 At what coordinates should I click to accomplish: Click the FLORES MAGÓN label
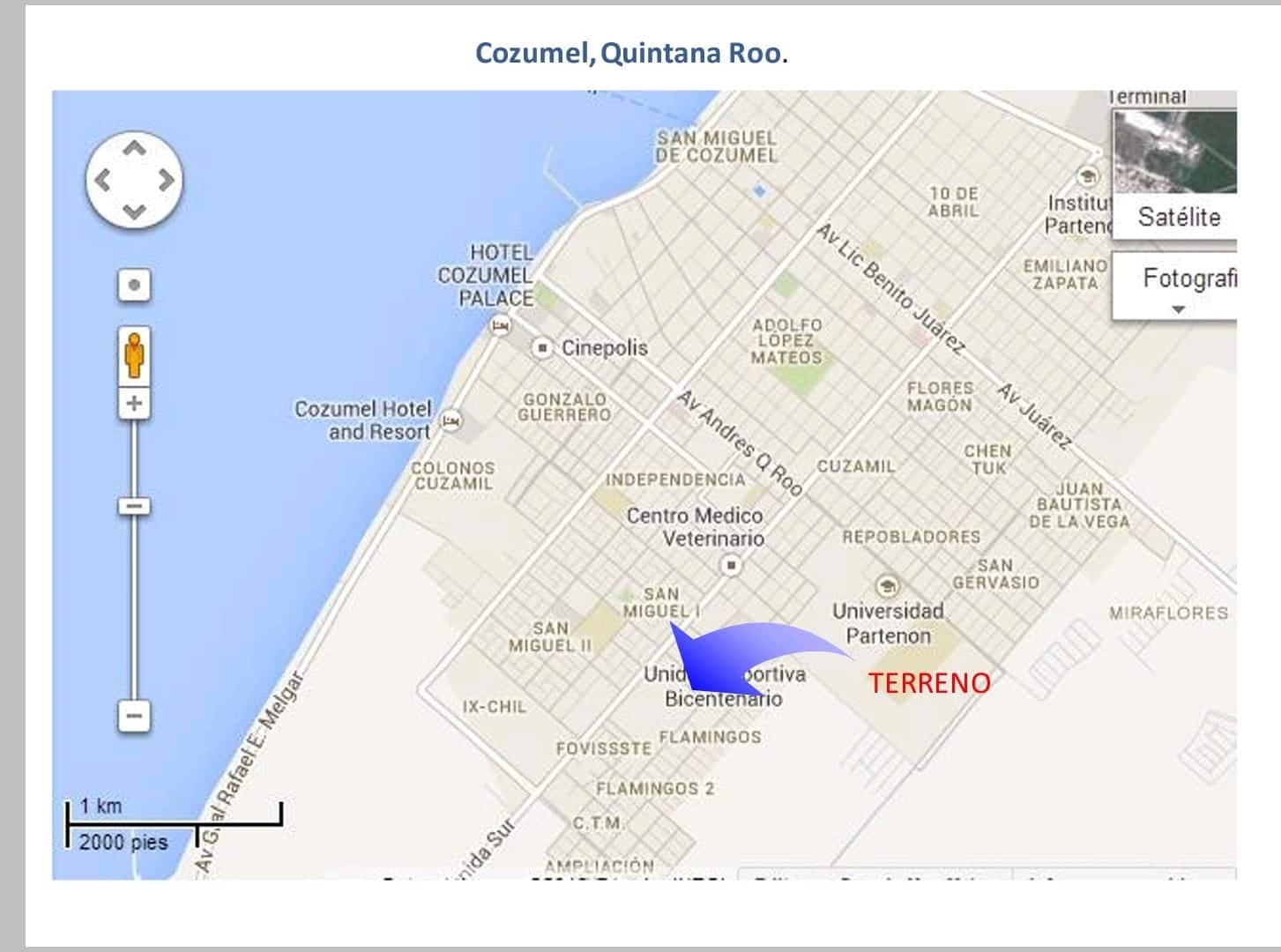(x=940, y=397)
